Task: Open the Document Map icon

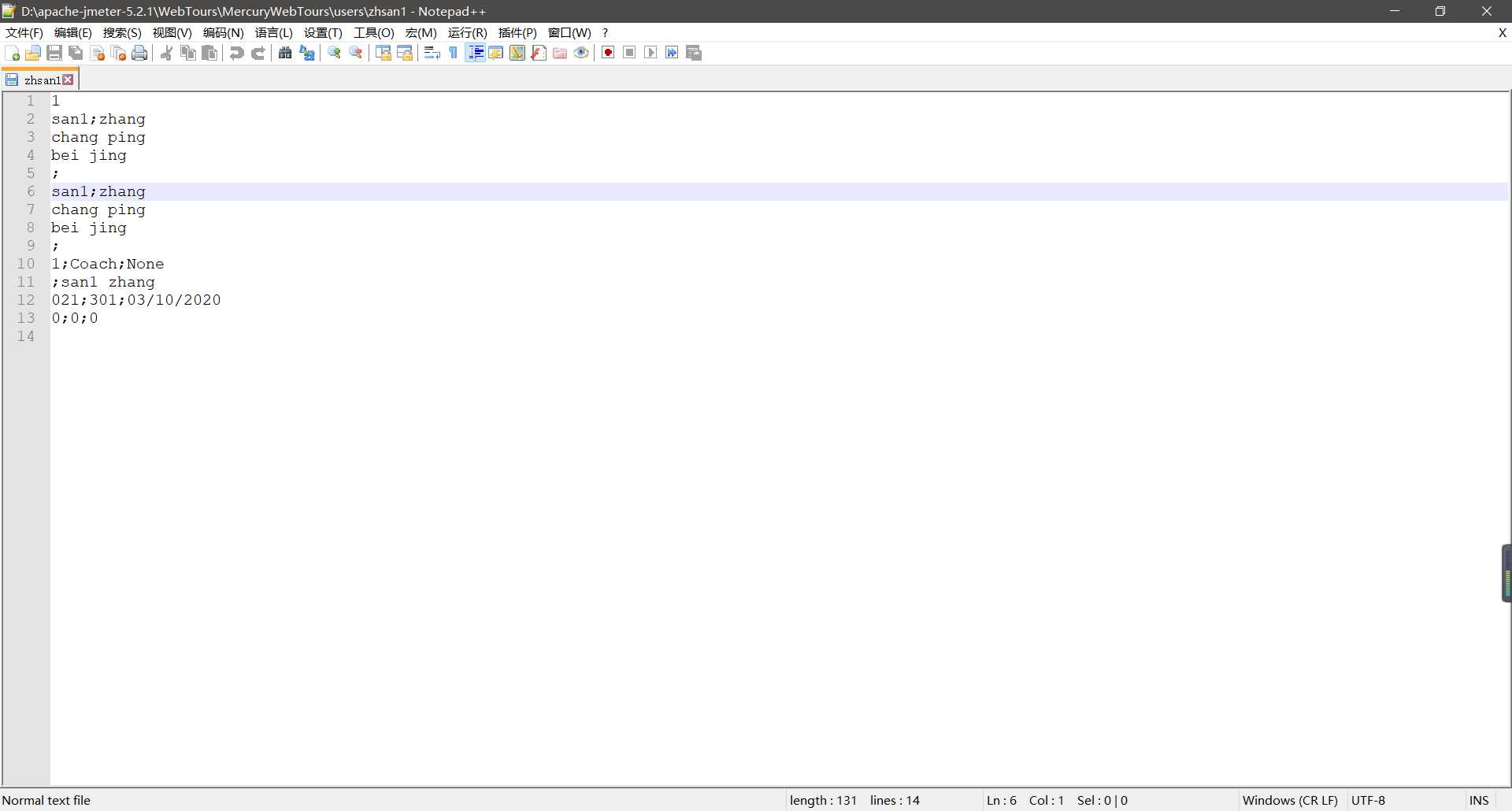Action: coord(517,53)
